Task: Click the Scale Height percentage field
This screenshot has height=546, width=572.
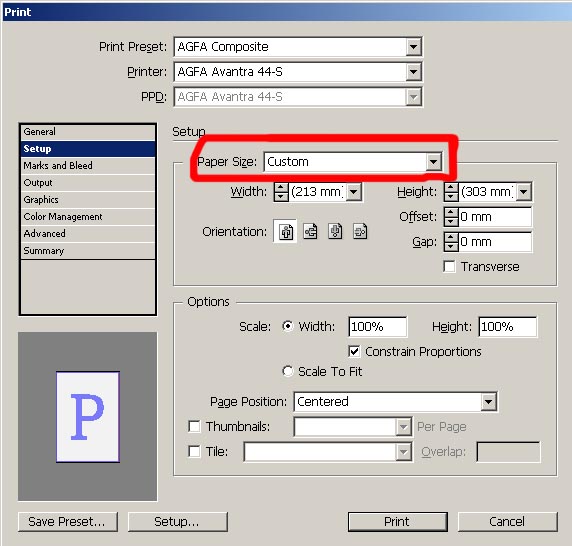Action: pos(507,326)
